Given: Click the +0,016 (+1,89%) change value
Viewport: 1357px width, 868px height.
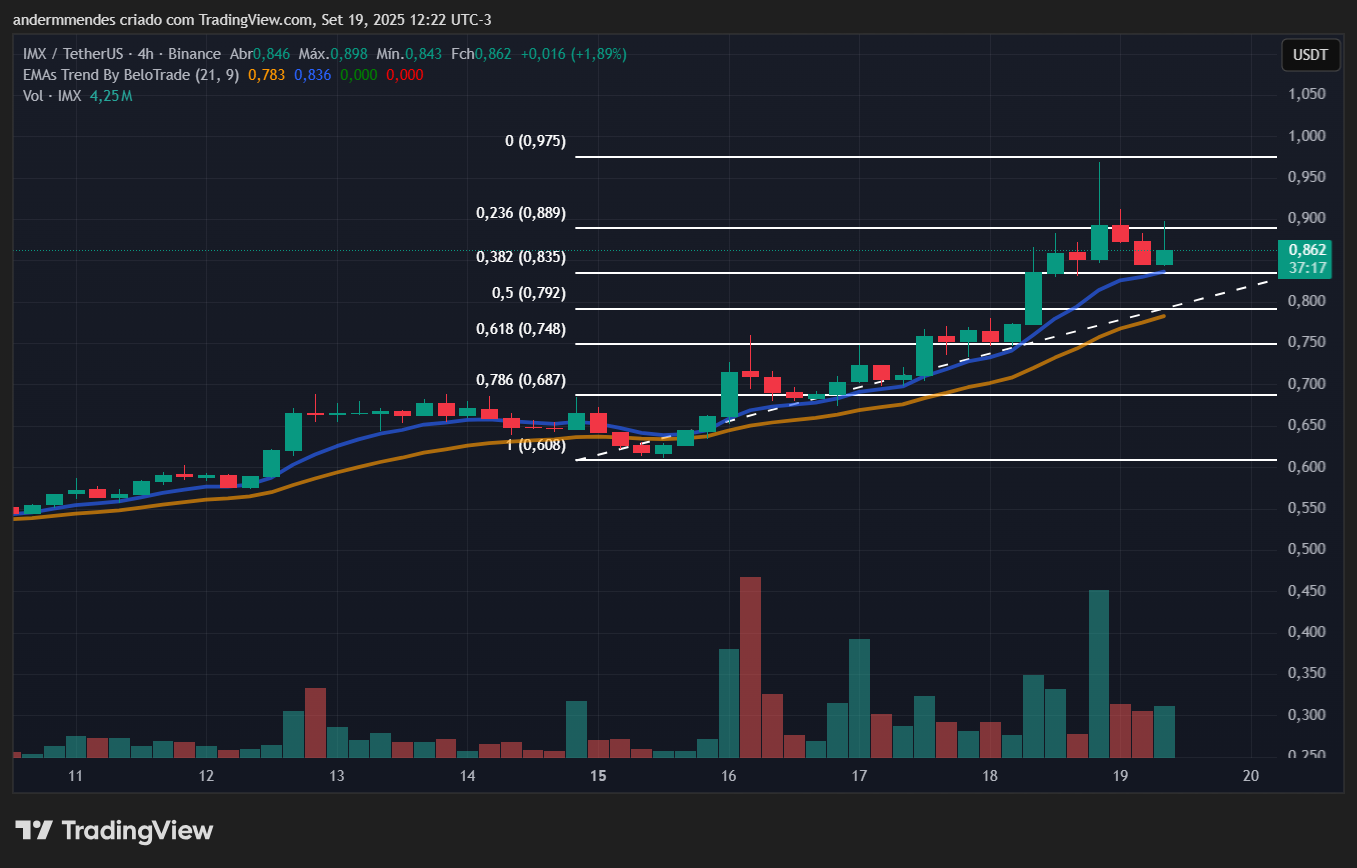Looking at the screenshot, I should 574,54.
